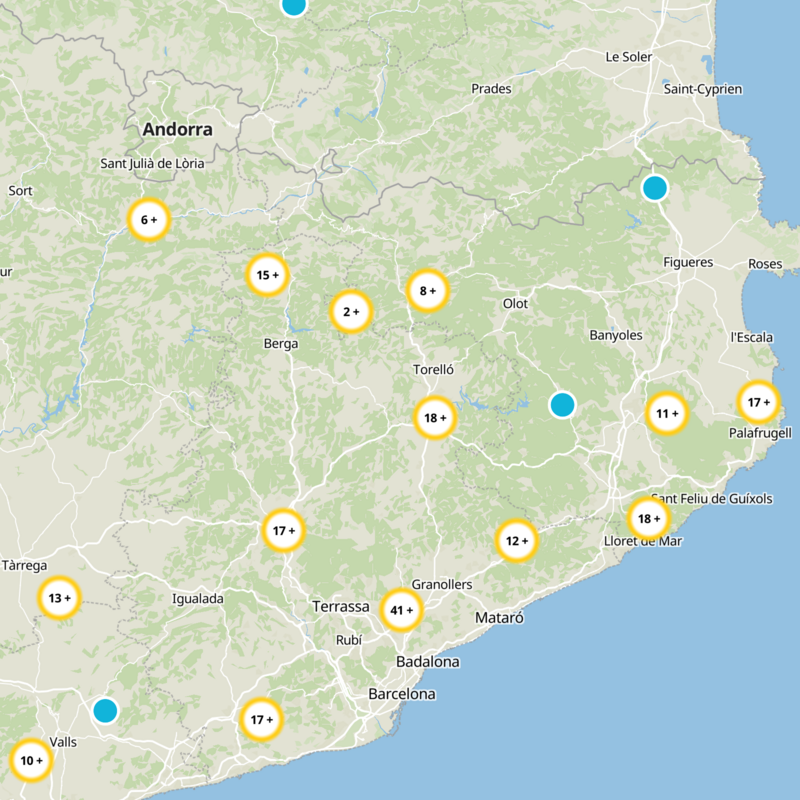The width and height of the screenshot is (800, 800).
Task: Select the Barcelona city label
Action: point(402,694)
